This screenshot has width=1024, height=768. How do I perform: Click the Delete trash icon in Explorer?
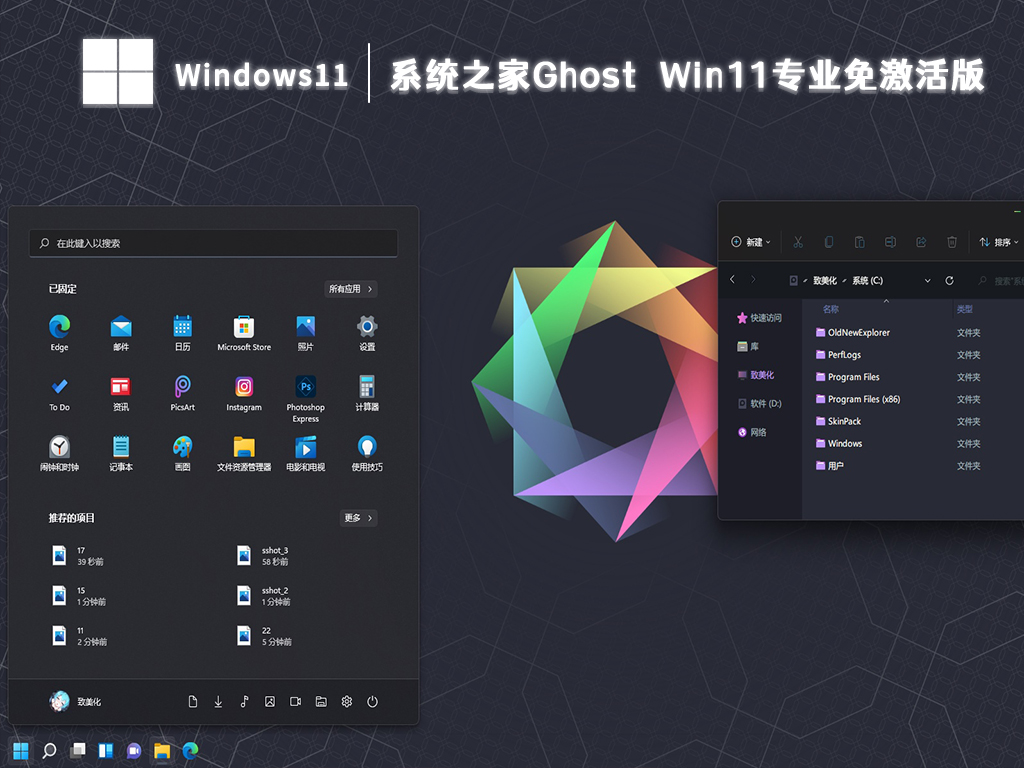click(952, 242)
